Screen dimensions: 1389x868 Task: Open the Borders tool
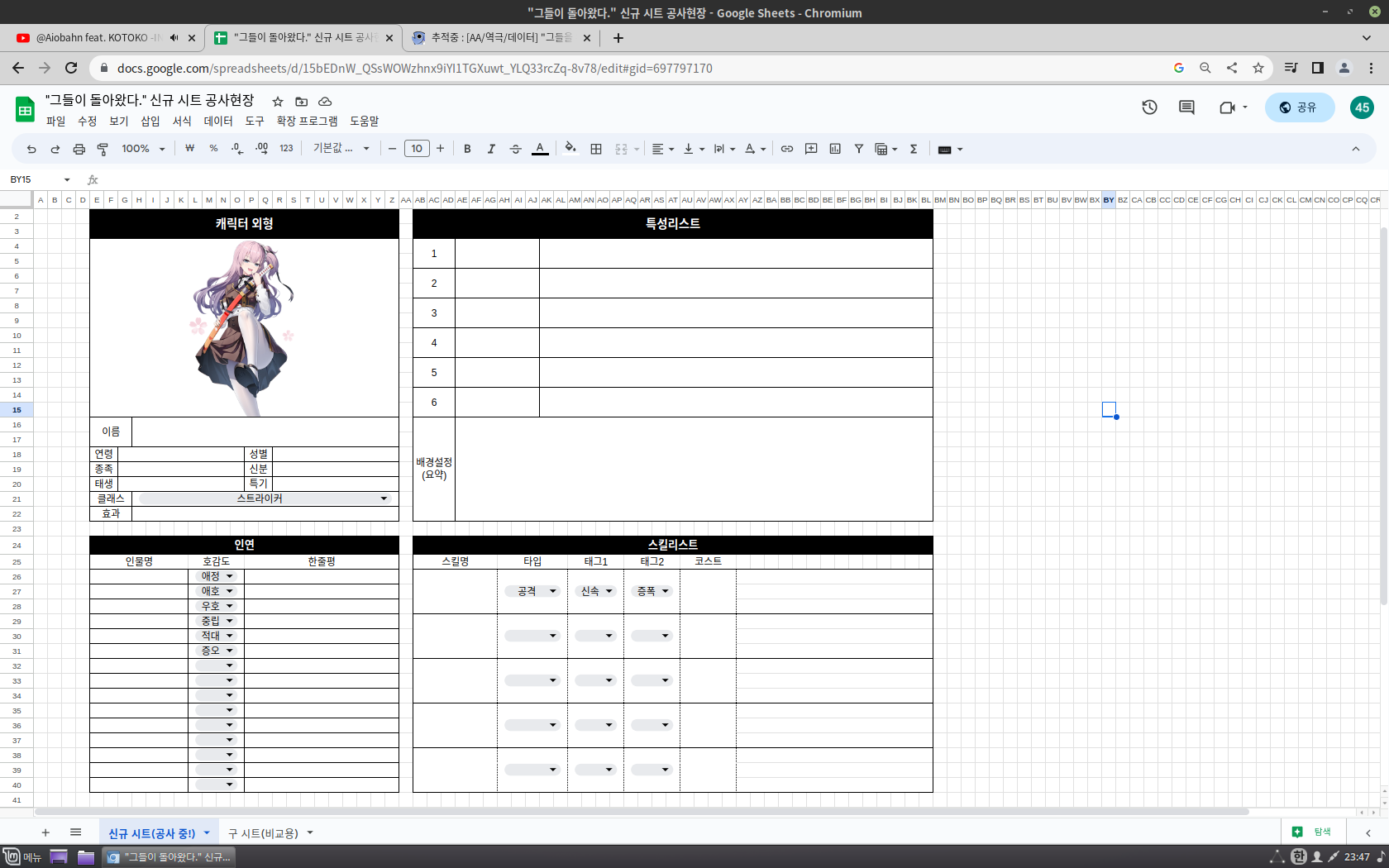tap(596, 149)
